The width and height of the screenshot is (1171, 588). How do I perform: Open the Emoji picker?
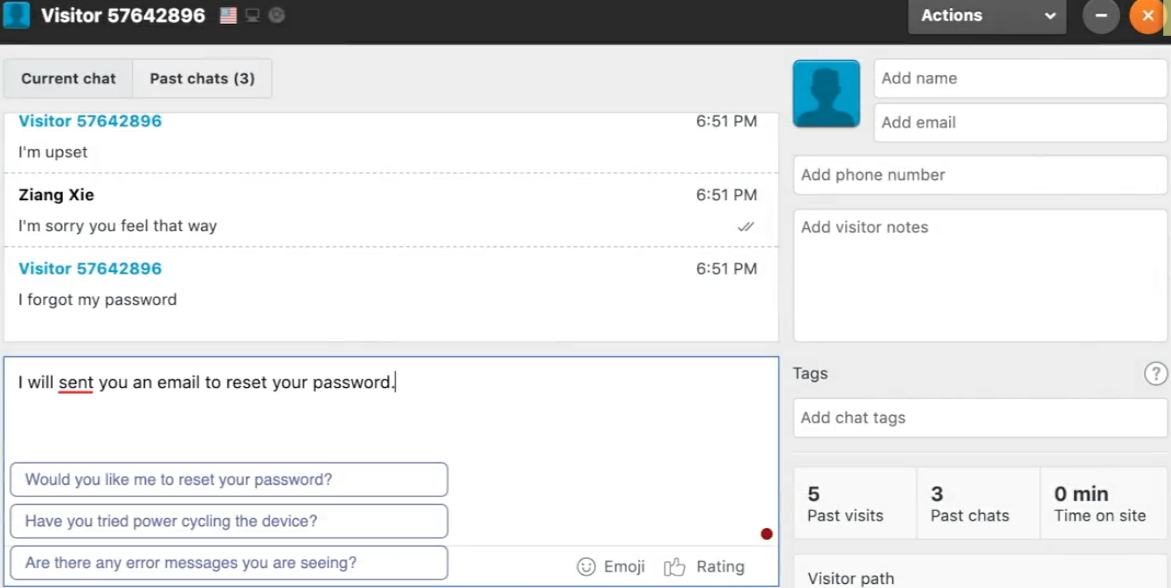[611, 567]
